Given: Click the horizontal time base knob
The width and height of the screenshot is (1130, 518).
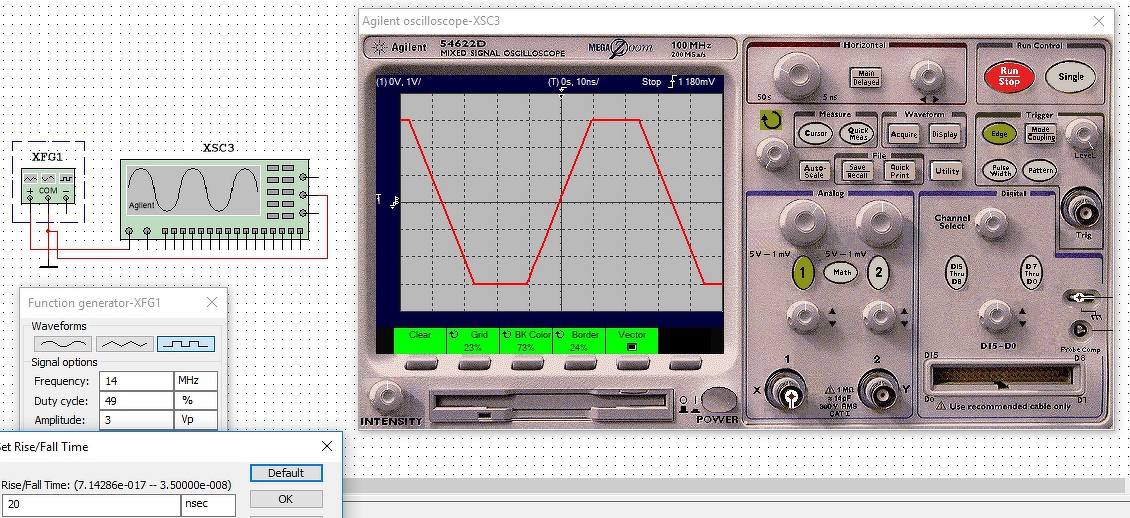Looking at the screenshot, I should click(796, 74).
